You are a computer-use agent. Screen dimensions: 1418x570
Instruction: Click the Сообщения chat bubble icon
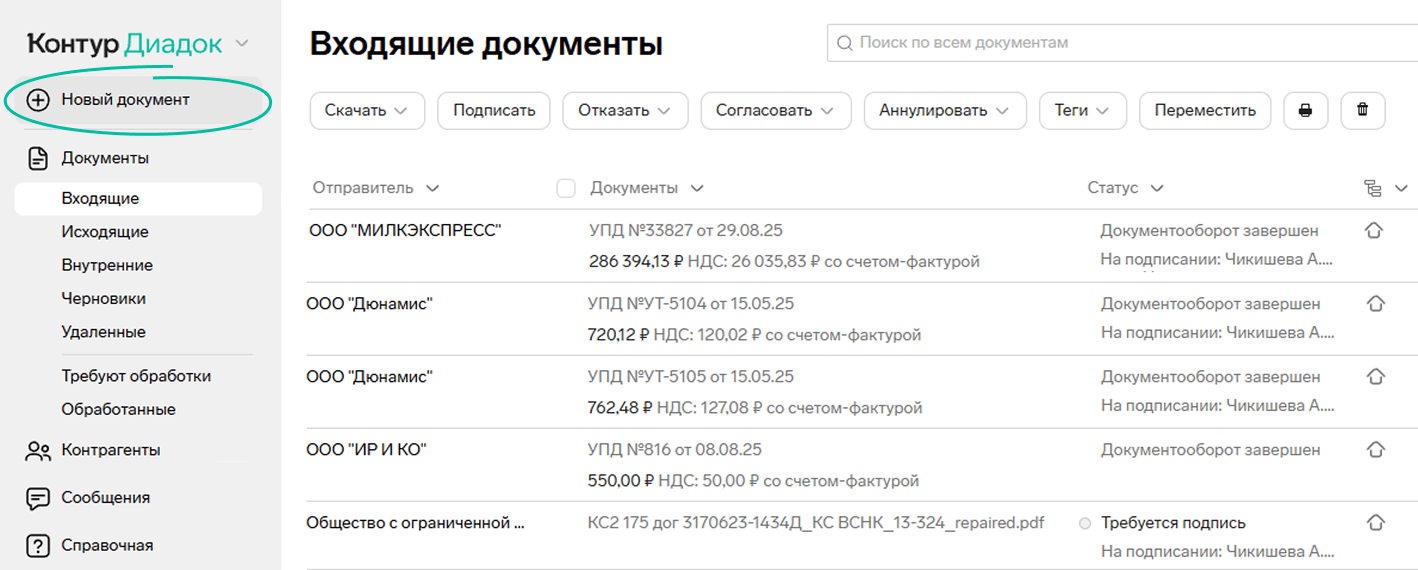pos(38,498)
